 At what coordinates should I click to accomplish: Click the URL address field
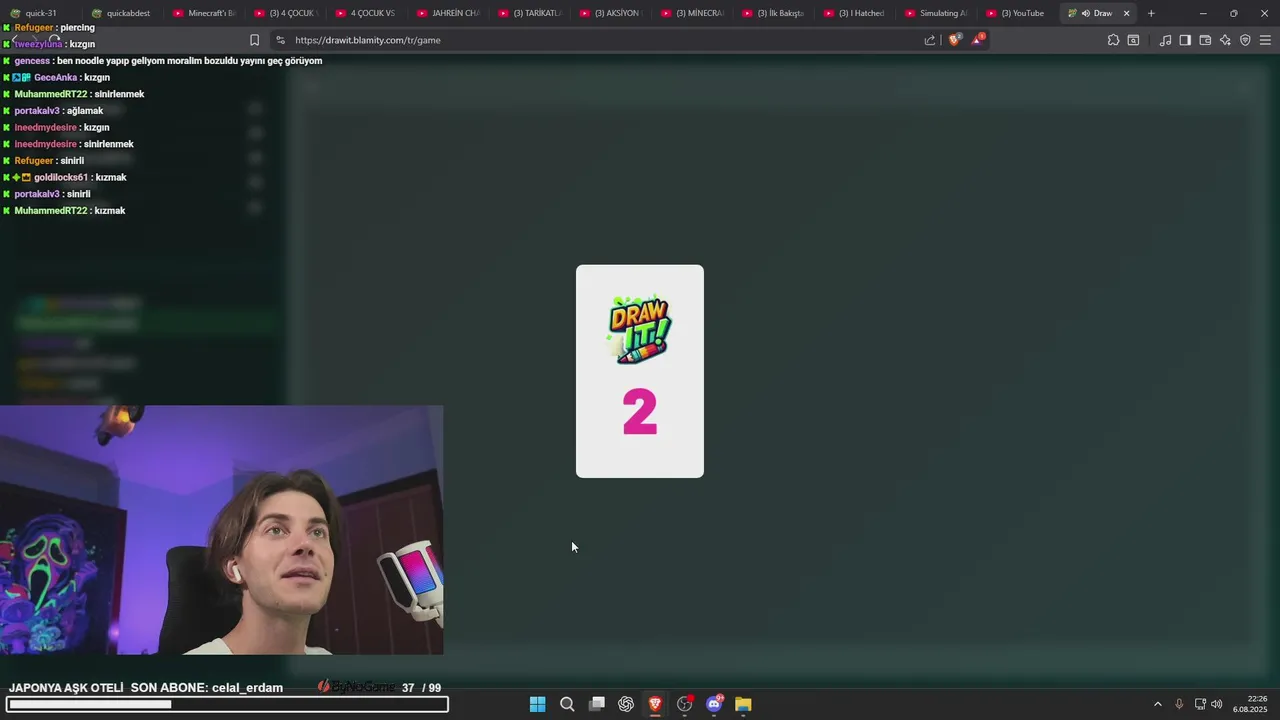coord(600,40)
